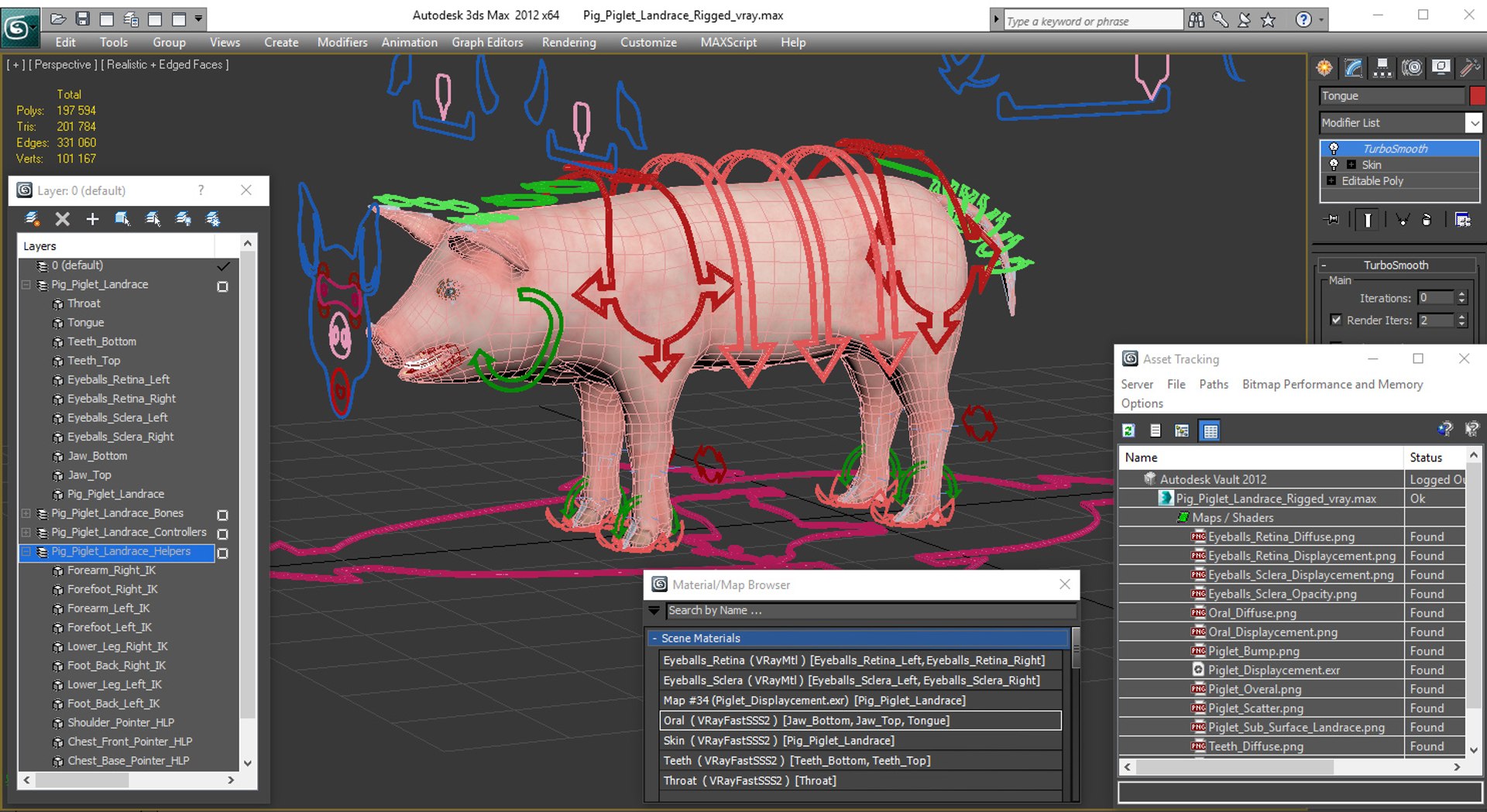Expand the Editable Poly sub-objects
Image resolution: width=1487 pixels, height=812 pixels.
pyautogui.click(x=1331, y=181)
